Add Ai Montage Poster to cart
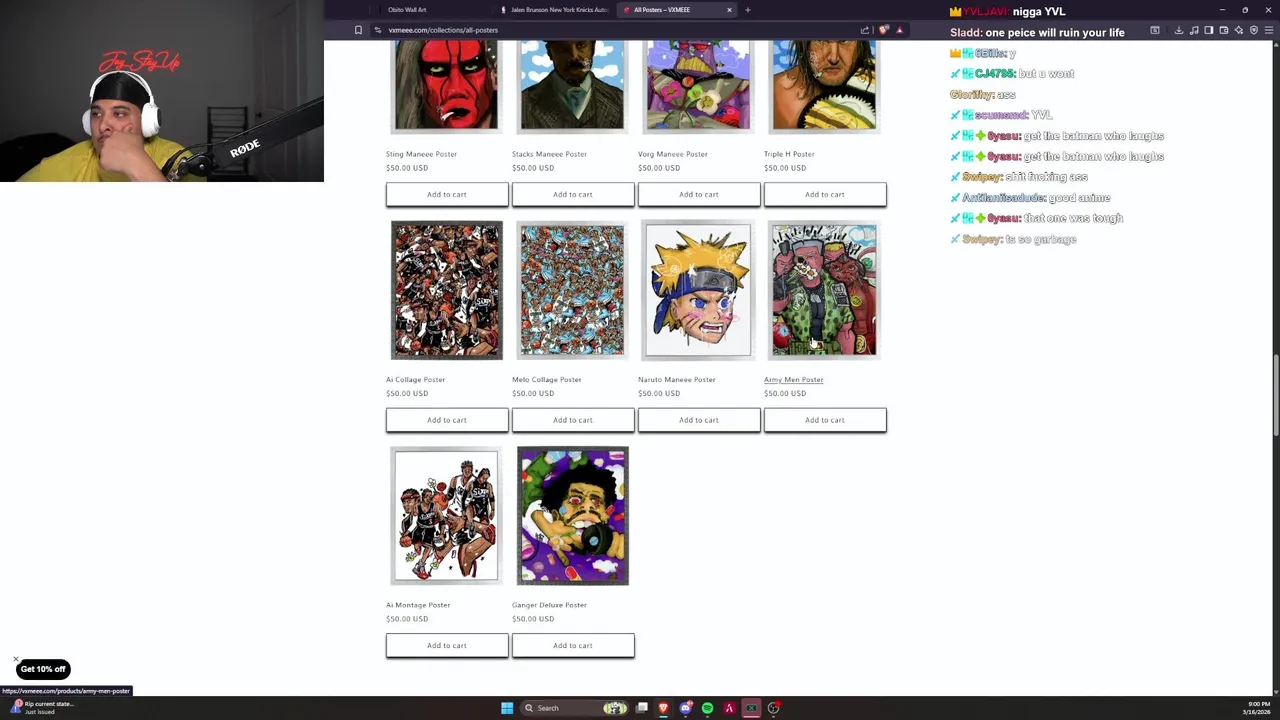Screen dimensions: 1280x720 (x=447, y=645)
